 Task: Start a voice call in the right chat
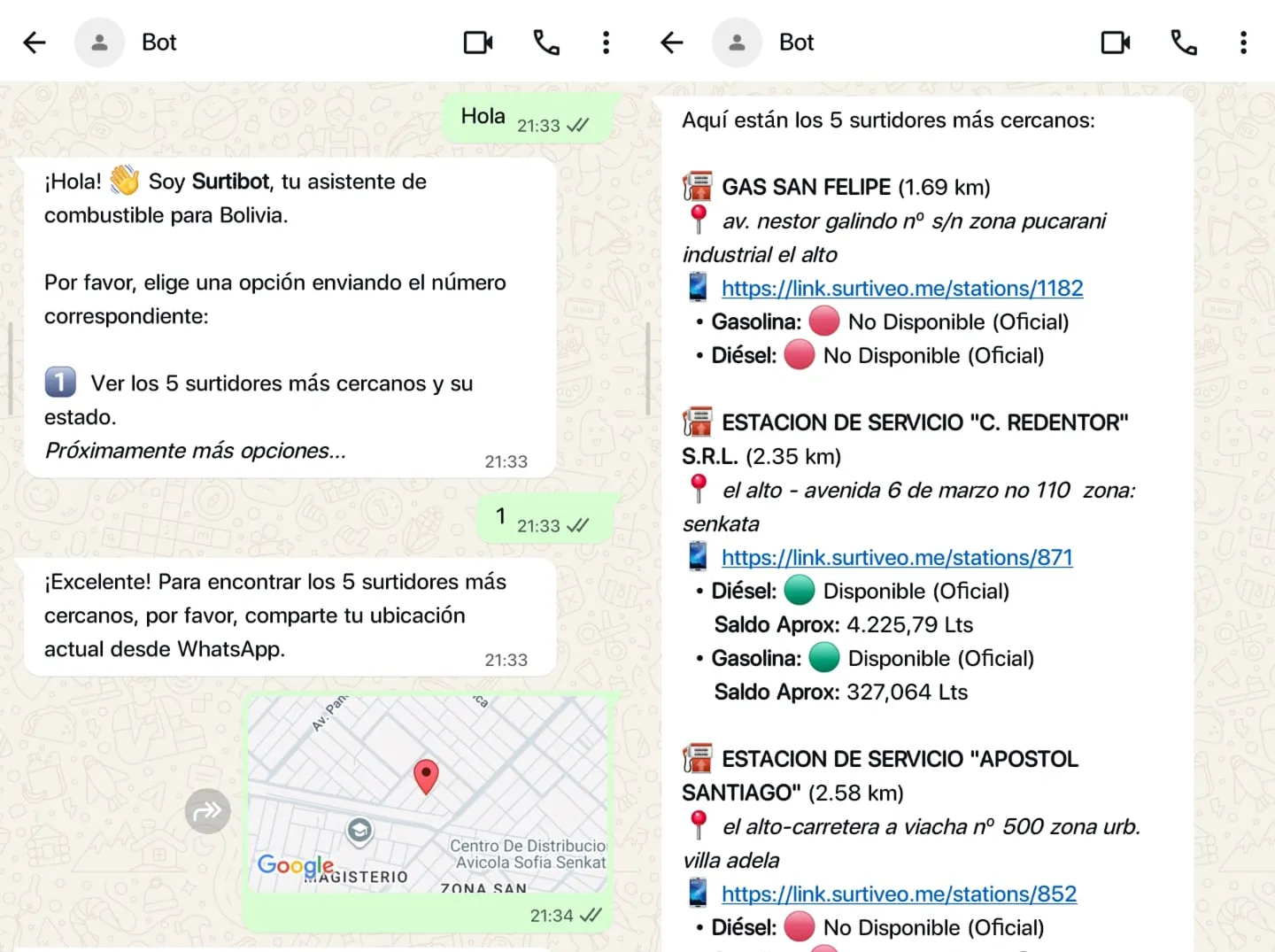pyautogui.click(x=1183, y=42)
